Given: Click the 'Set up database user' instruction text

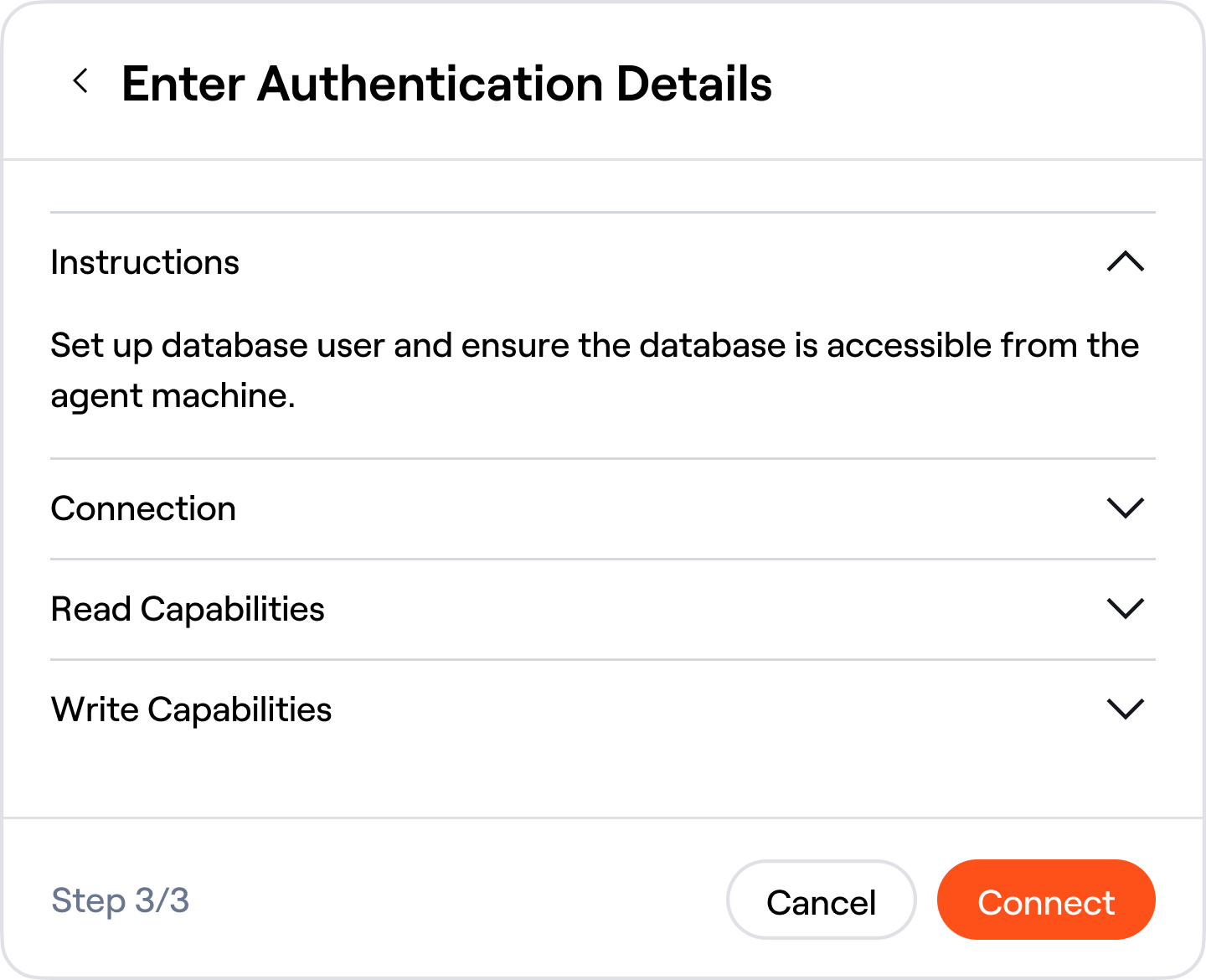Looking at the screenshot, I should (x=251, y=345).
